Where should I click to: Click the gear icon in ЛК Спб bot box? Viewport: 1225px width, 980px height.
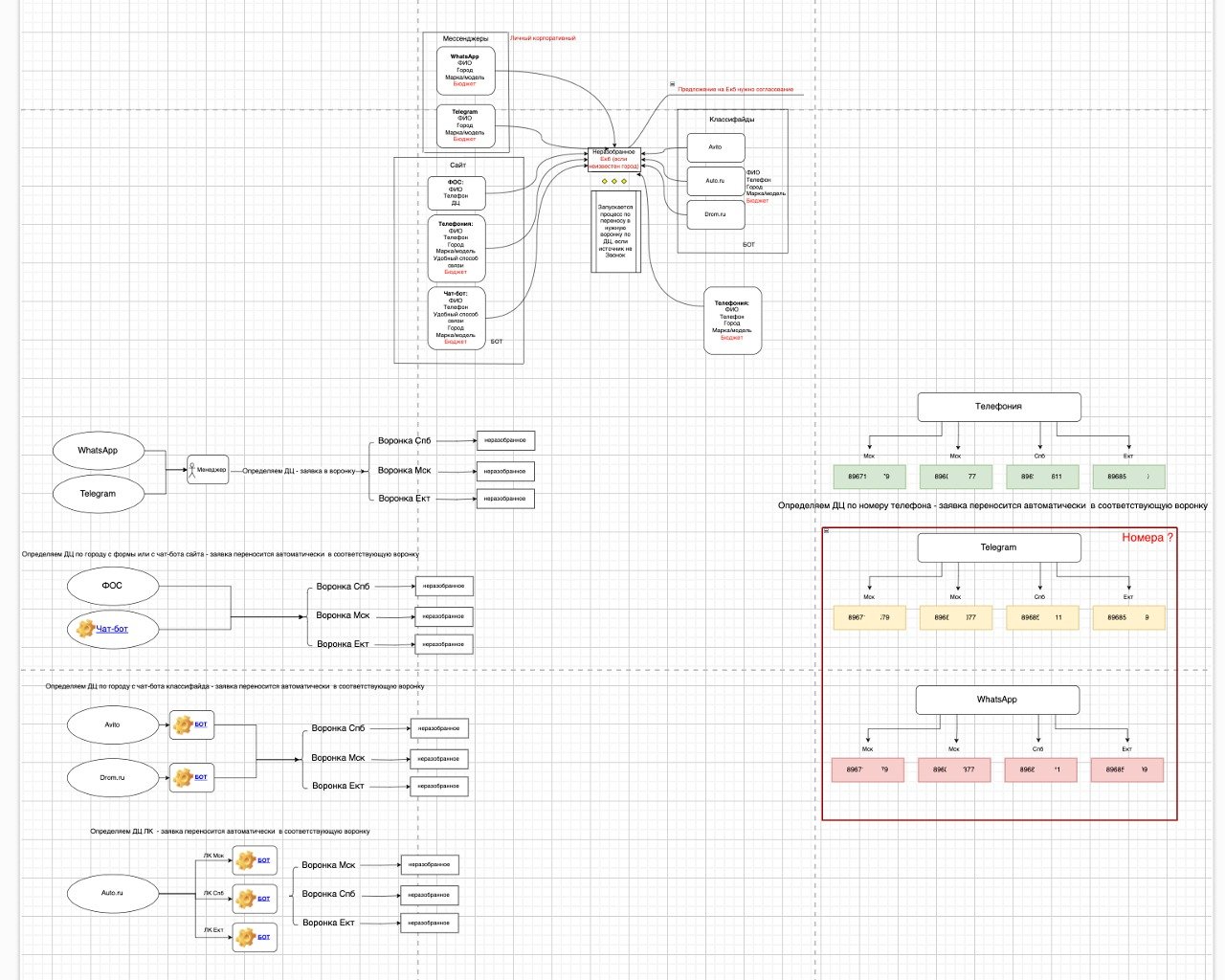[x=246, y=898]
